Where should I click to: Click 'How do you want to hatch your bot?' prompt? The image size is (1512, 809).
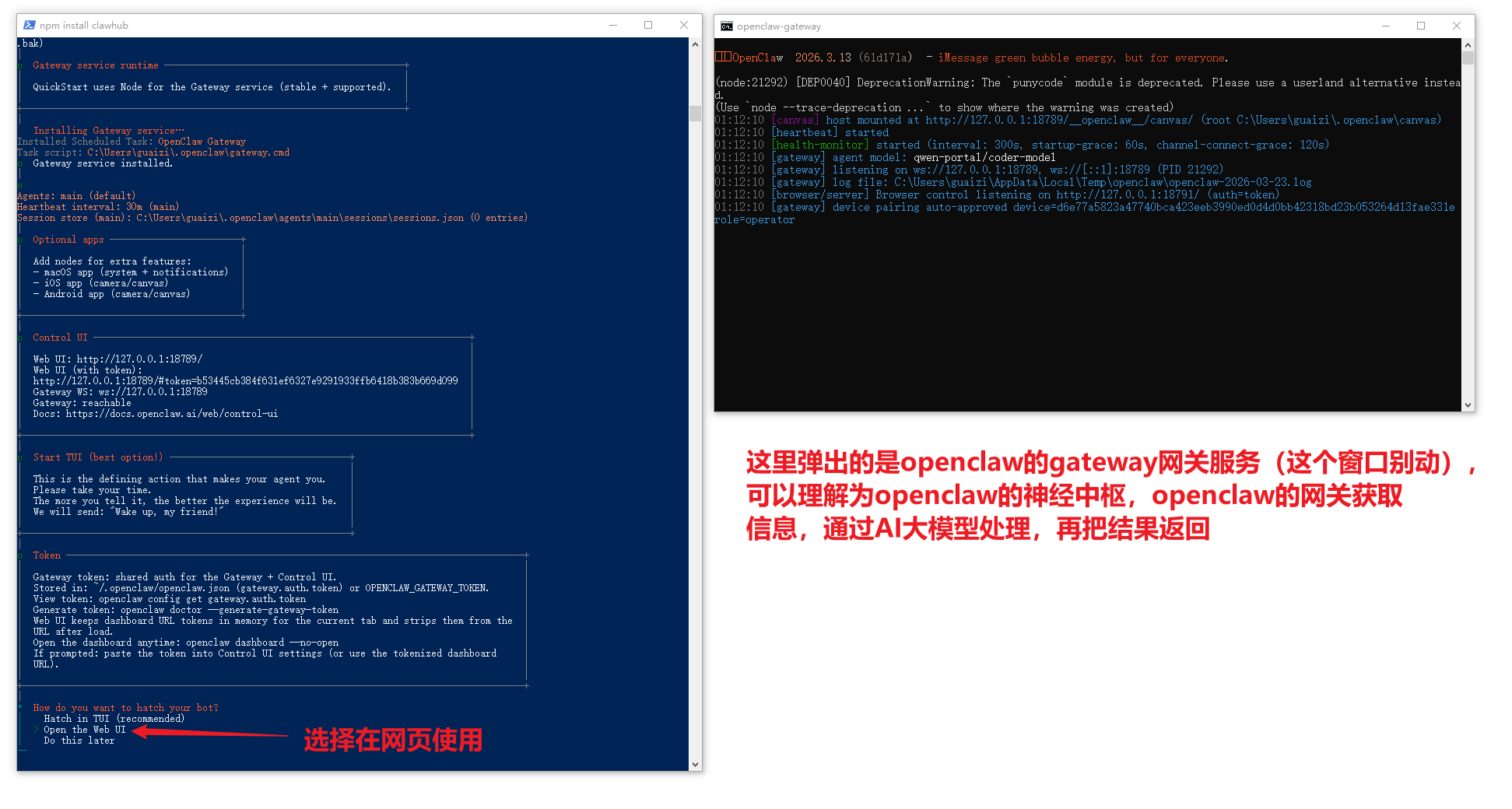(125, 708)
